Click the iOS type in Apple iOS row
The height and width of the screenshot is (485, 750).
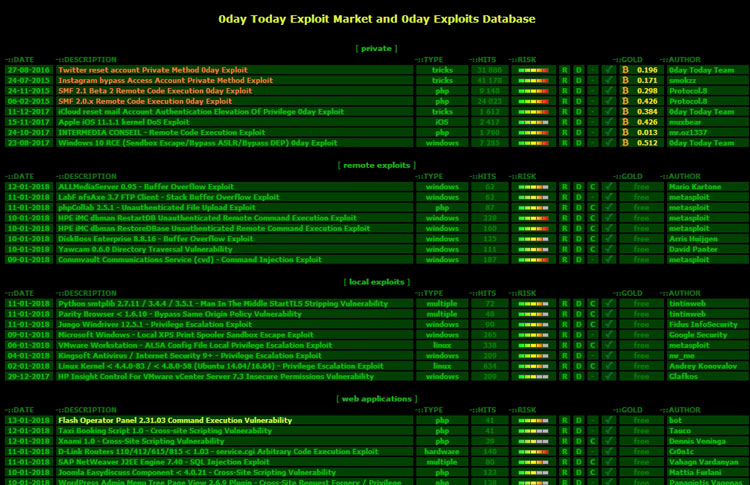(442, 122)
